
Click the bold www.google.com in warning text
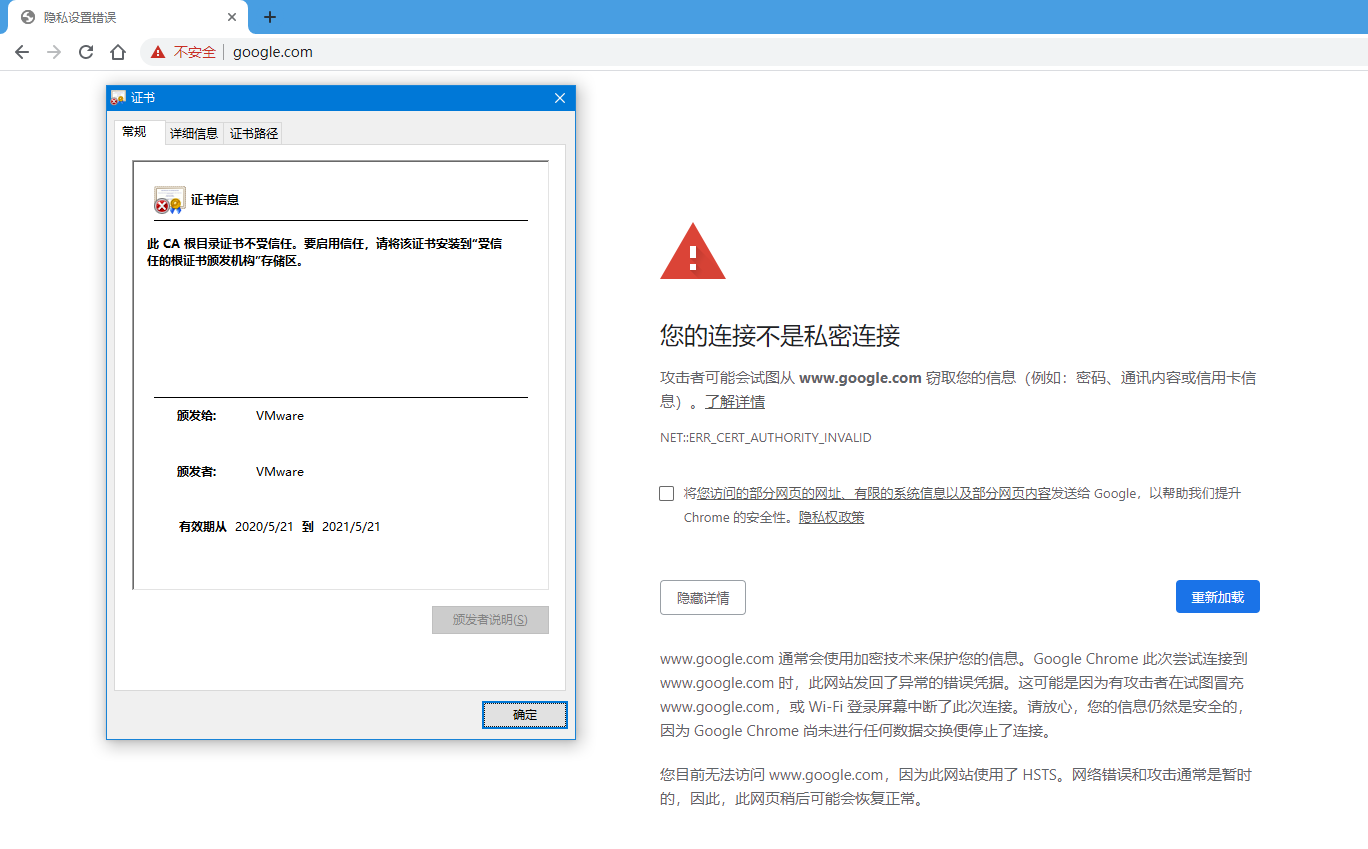click(x=860, y=378)
